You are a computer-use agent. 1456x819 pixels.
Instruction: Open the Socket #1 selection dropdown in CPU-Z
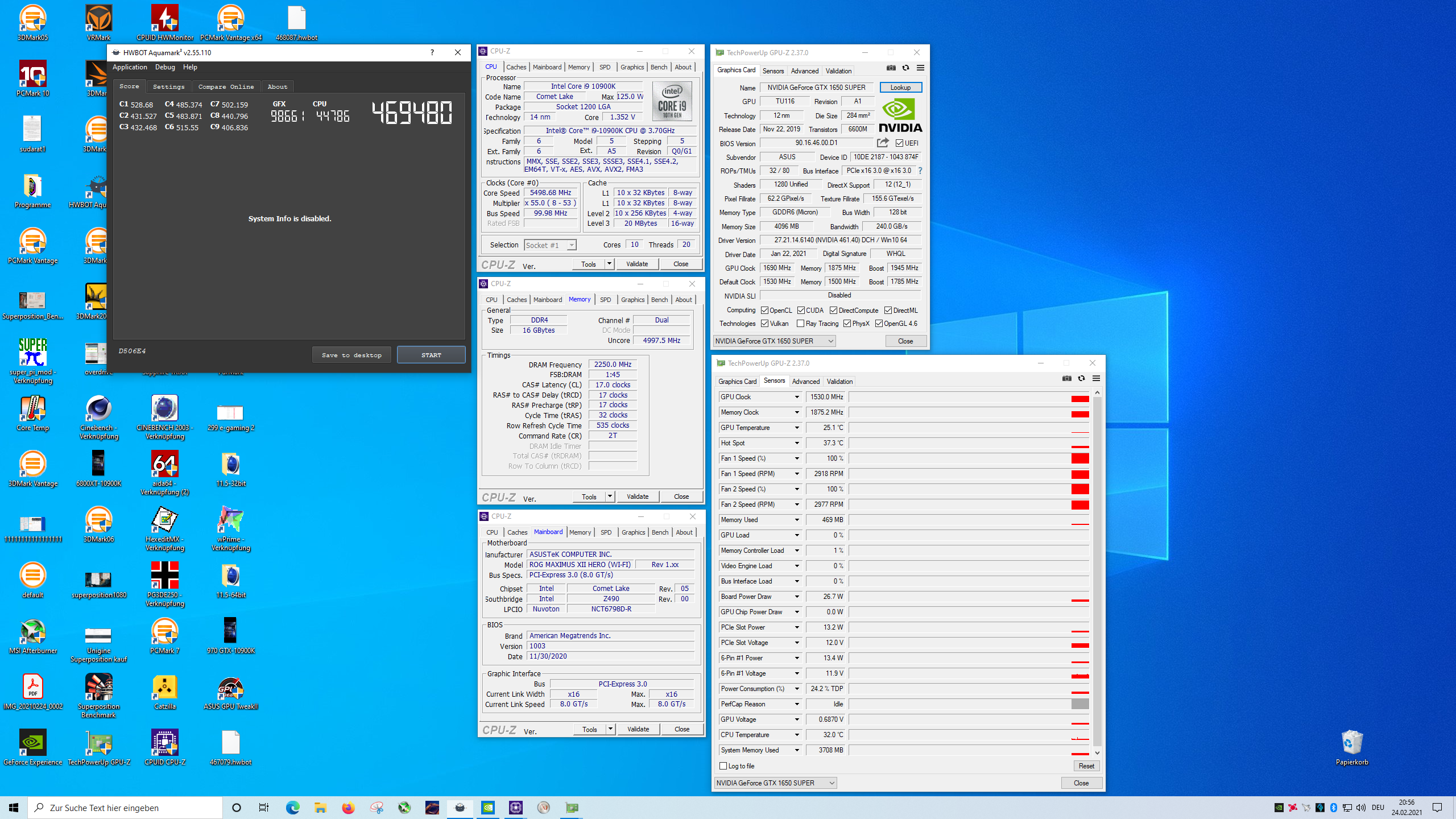coord(550,245)
